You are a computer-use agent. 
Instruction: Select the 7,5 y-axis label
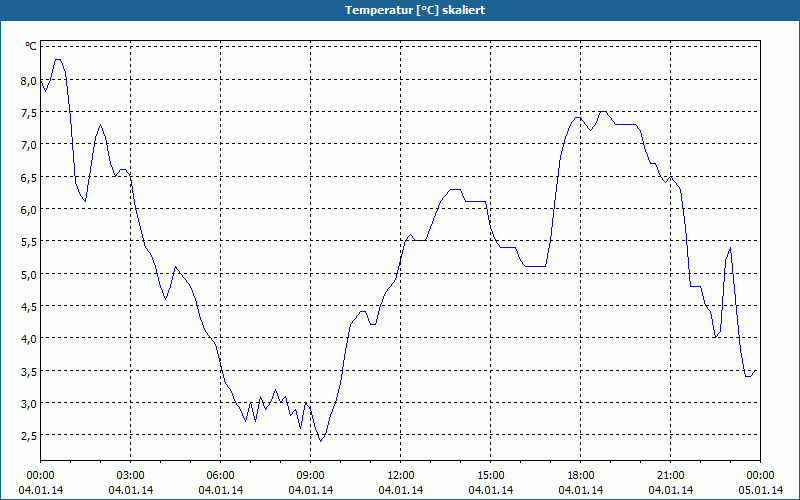pyautogui.click(x=29, y=113)
